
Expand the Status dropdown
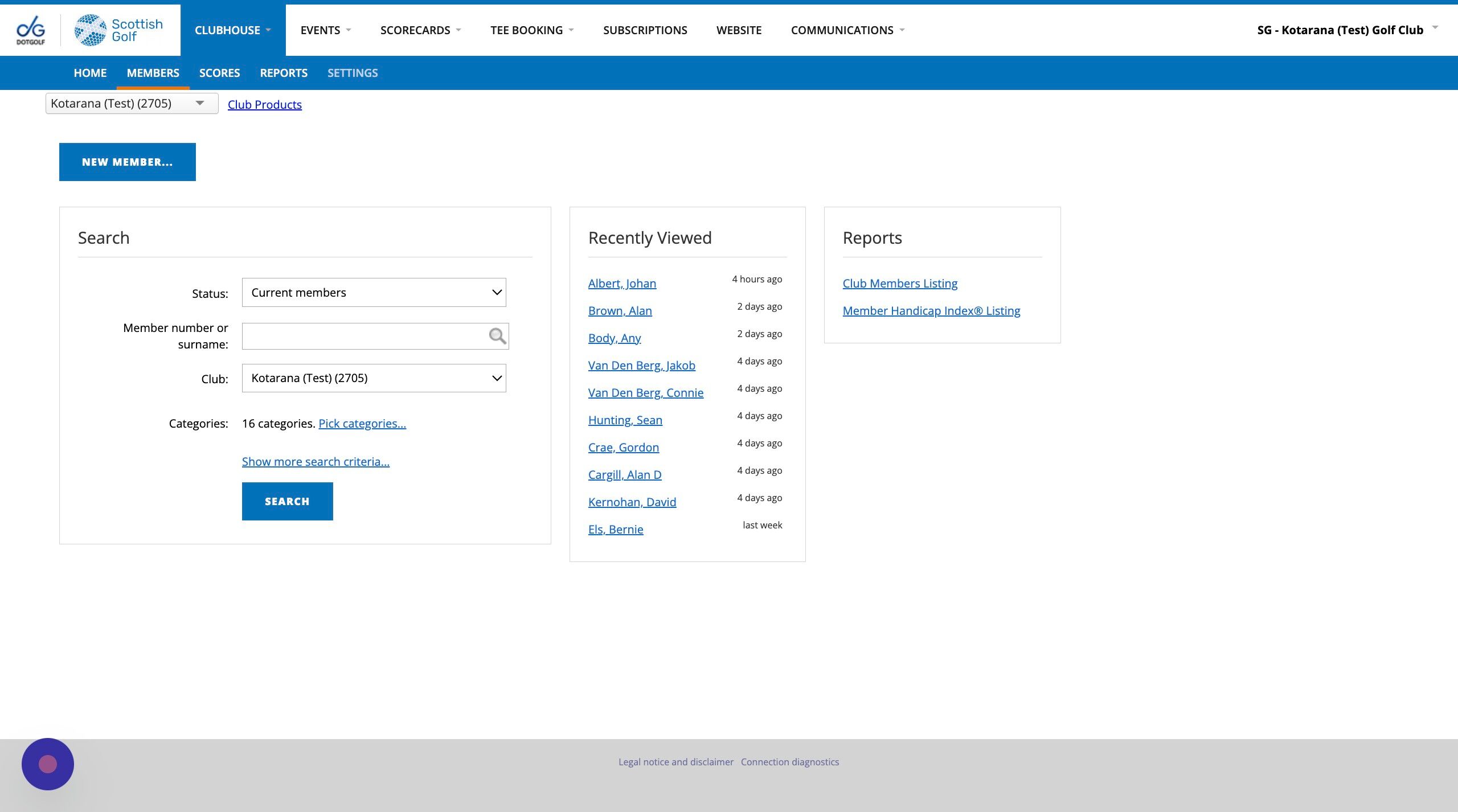(x=374, y=293)
